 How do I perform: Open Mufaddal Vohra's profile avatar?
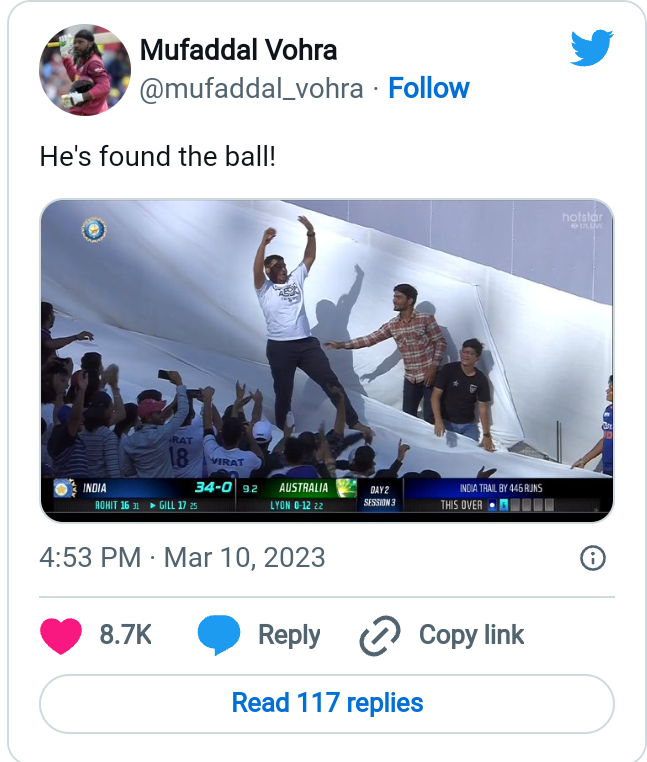(85, 71)
